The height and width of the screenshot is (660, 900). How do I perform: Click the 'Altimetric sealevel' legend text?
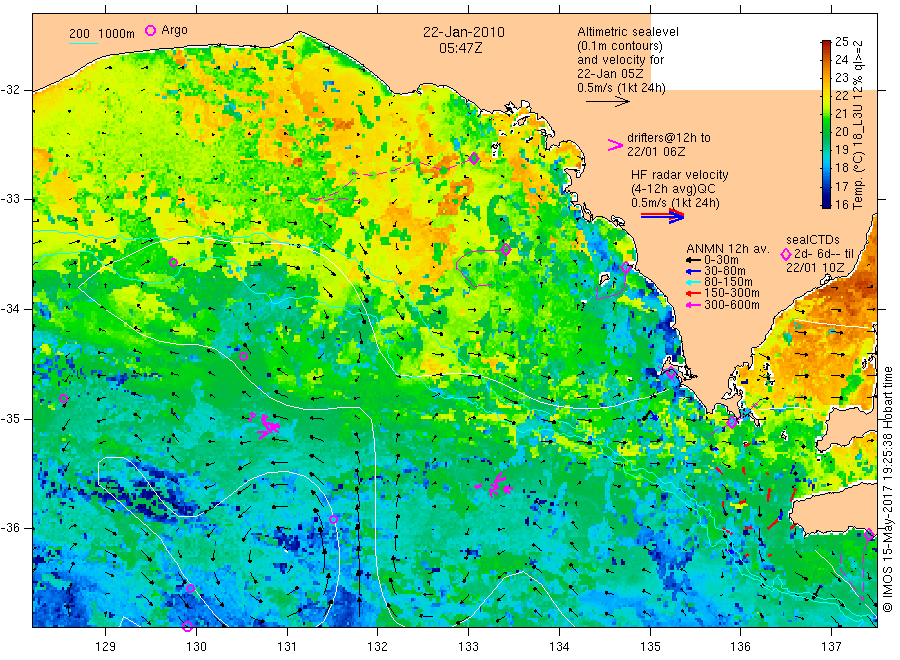pos(628,32)
